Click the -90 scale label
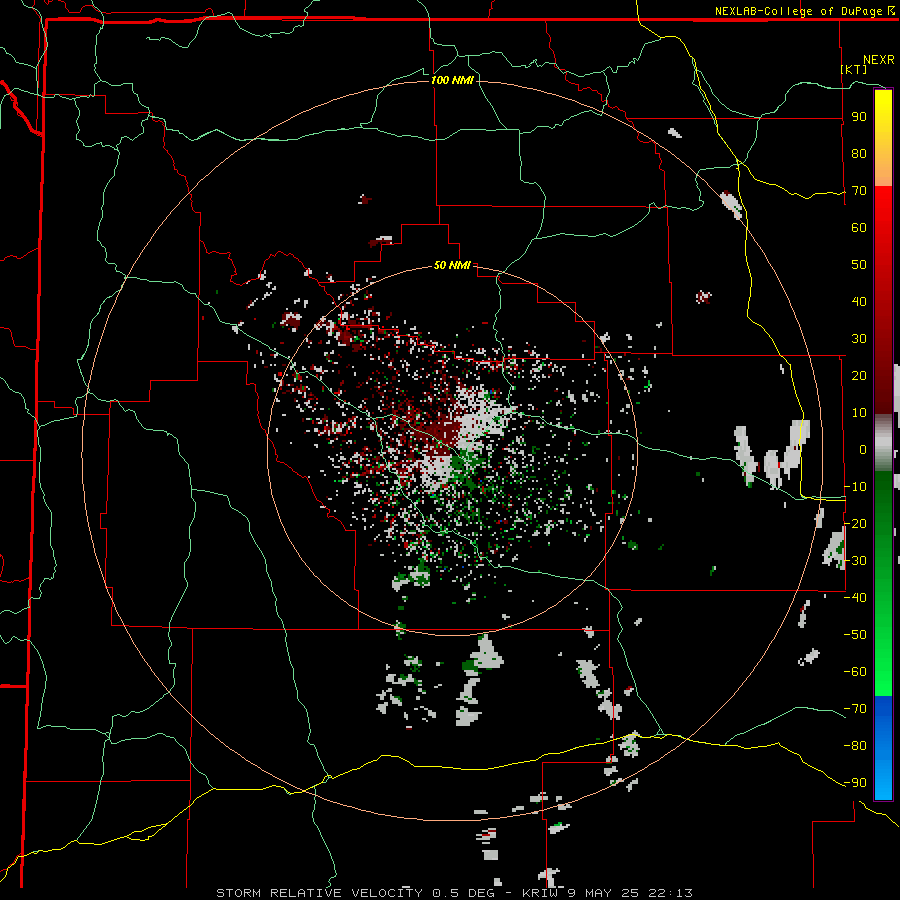This screenshot has height=900, width=900. pyautogui.click(x=855, y=782)
